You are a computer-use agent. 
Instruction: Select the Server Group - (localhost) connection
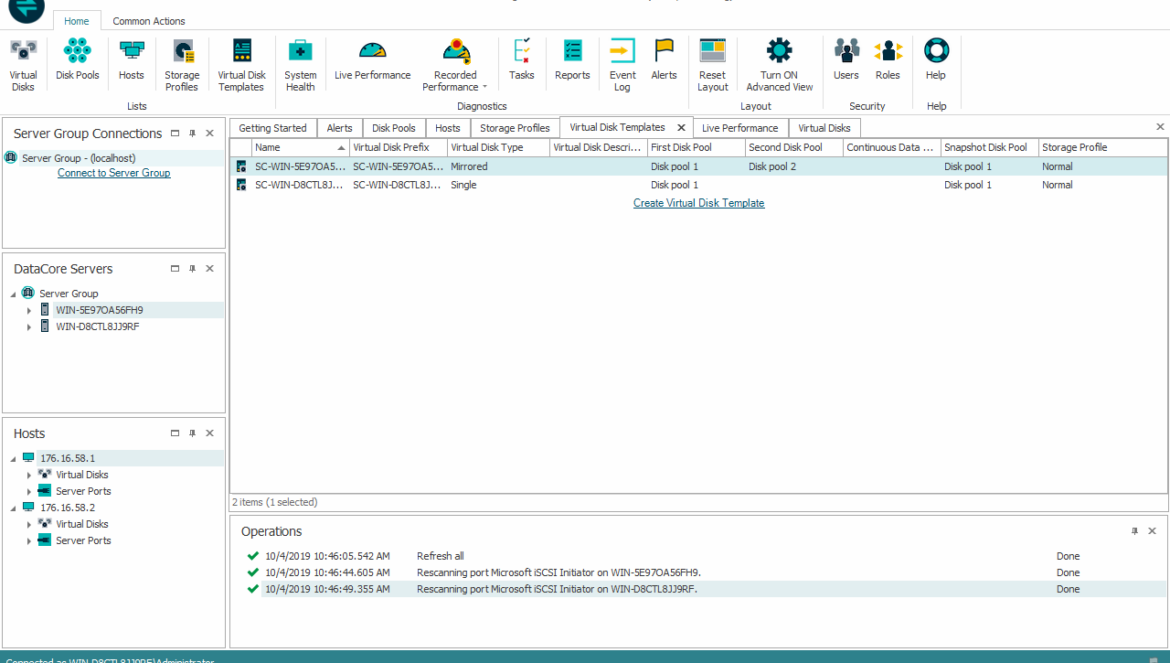tap(78, 158)
